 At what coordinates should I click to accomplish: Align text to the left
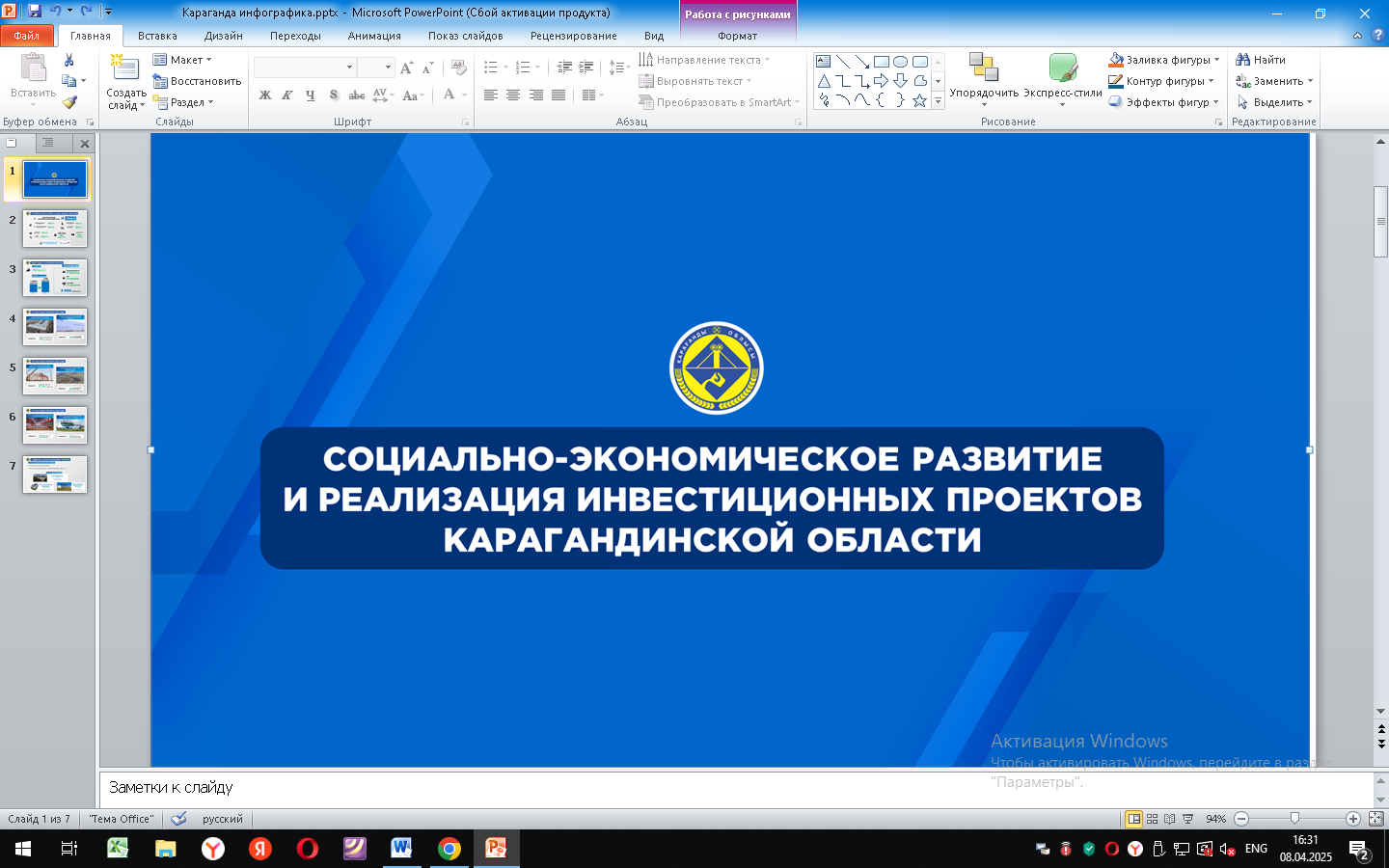(x=491, y=95)
